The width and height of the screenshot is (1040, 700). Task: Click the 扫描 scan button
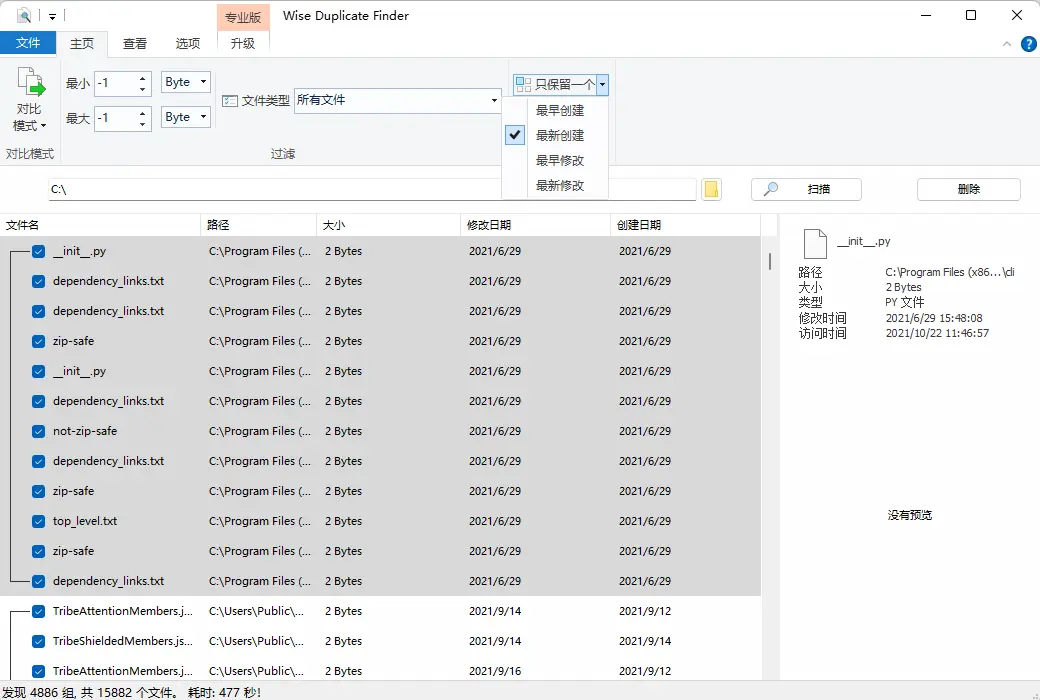coord(806,189)
